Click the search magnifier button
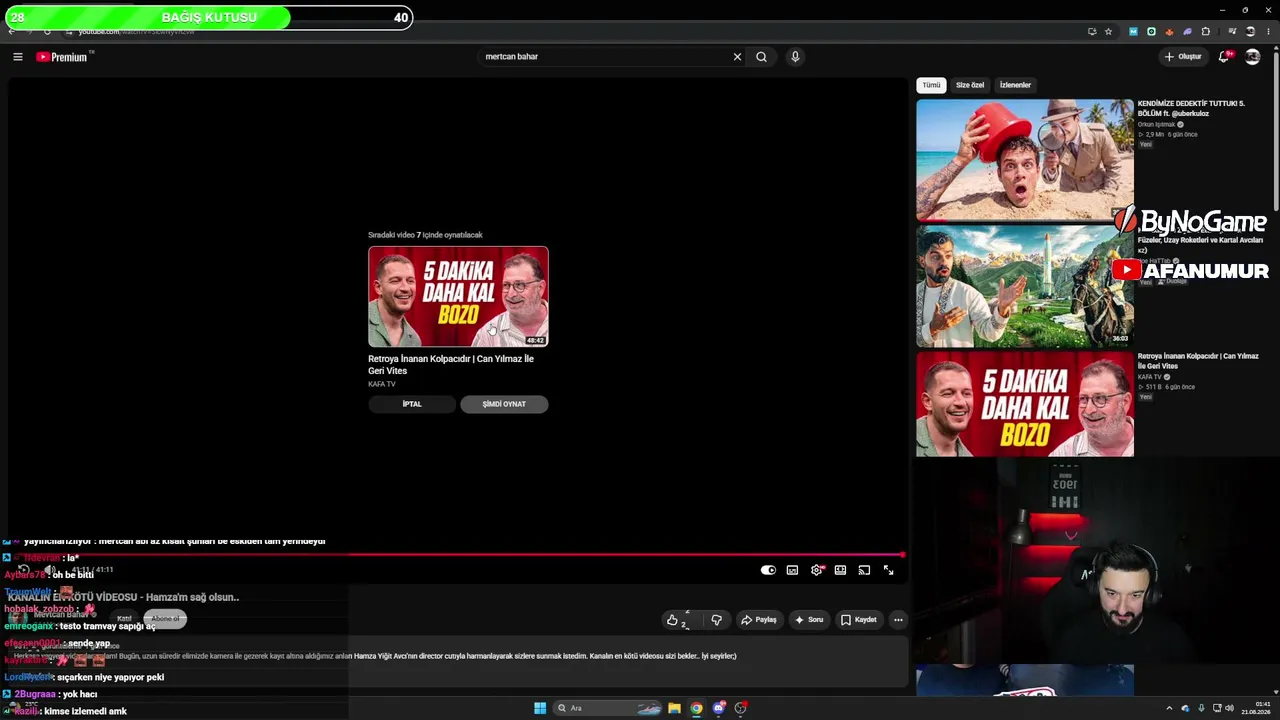Screen dimensions: 1280x720 coord(761,57)
